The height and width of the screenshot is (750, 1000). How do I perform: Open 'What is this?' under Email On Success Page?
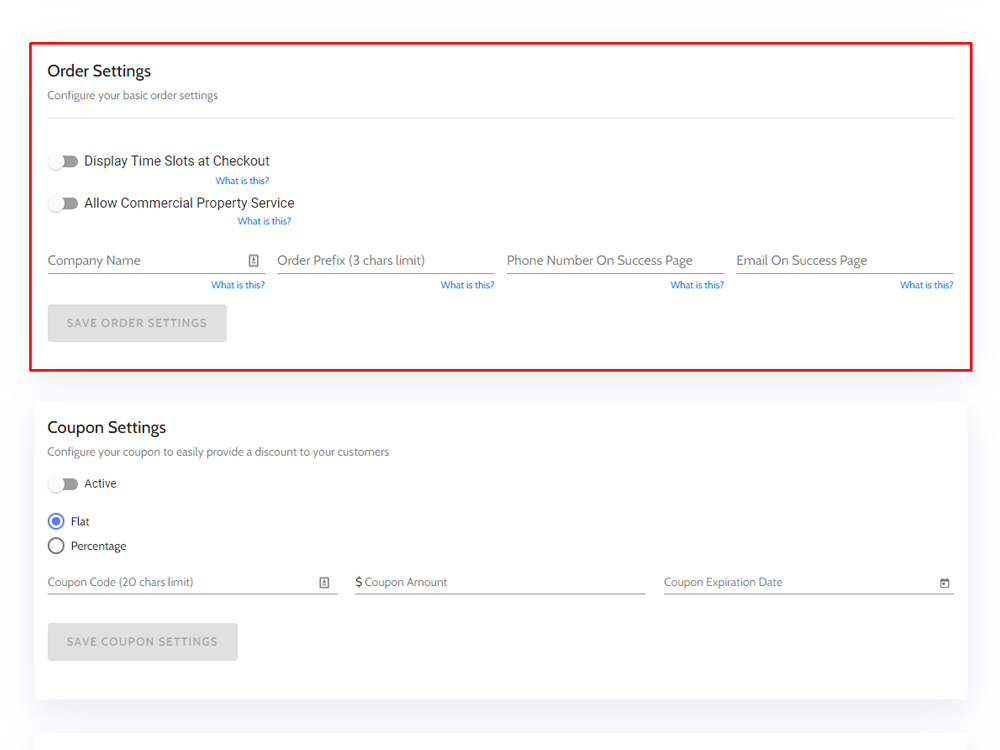[927, 285]
